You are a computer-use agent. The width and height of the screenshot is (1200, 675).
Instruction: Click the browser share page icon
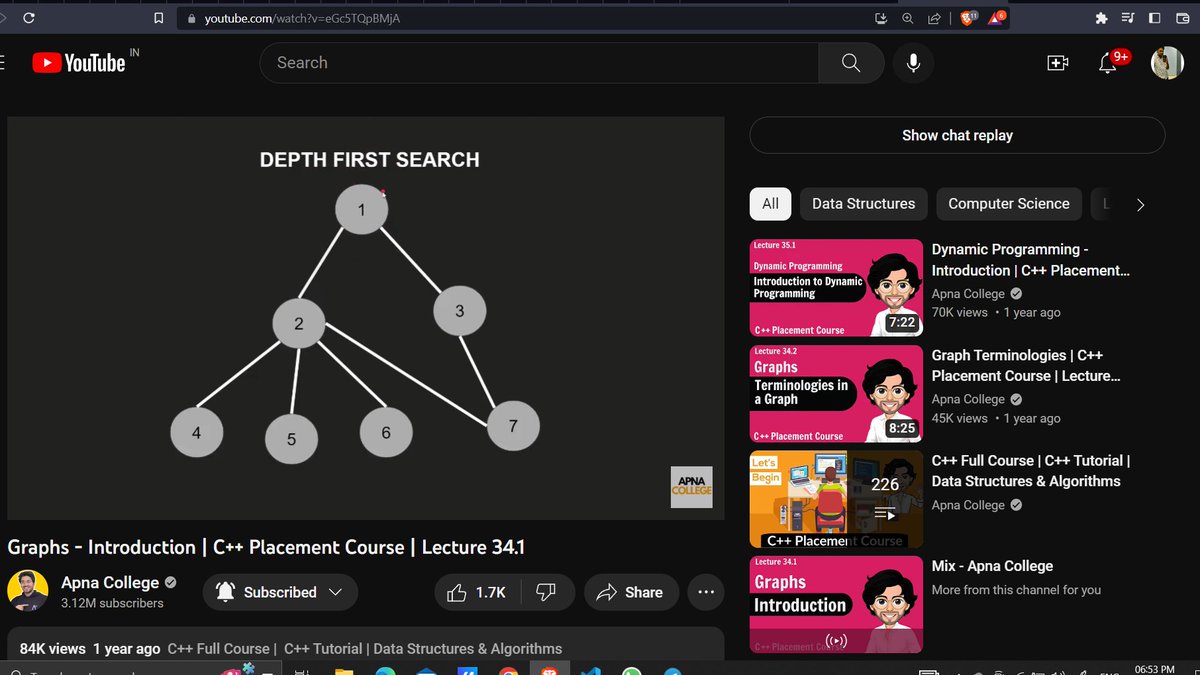pos(934,18)
